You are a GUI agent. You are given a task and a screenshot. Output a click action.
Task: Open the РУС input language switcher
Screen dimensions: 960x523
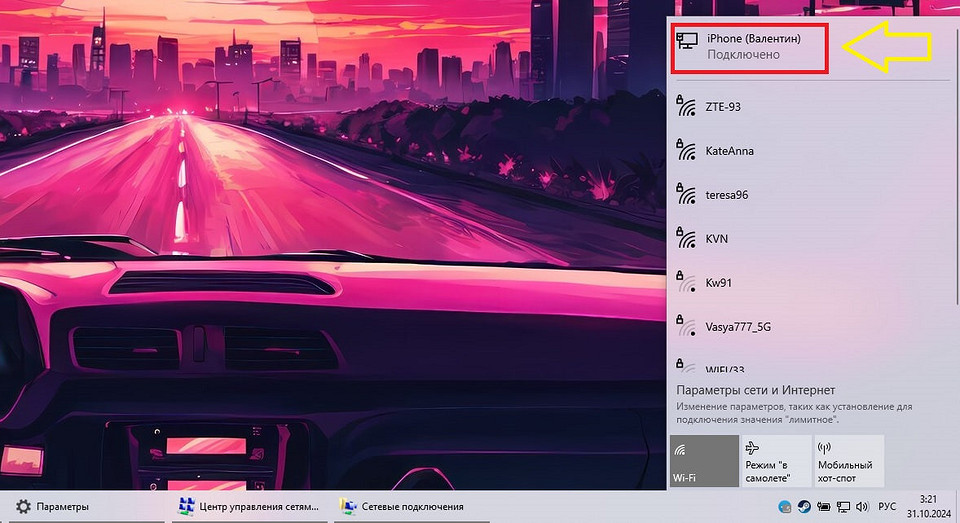click(886, 507)
